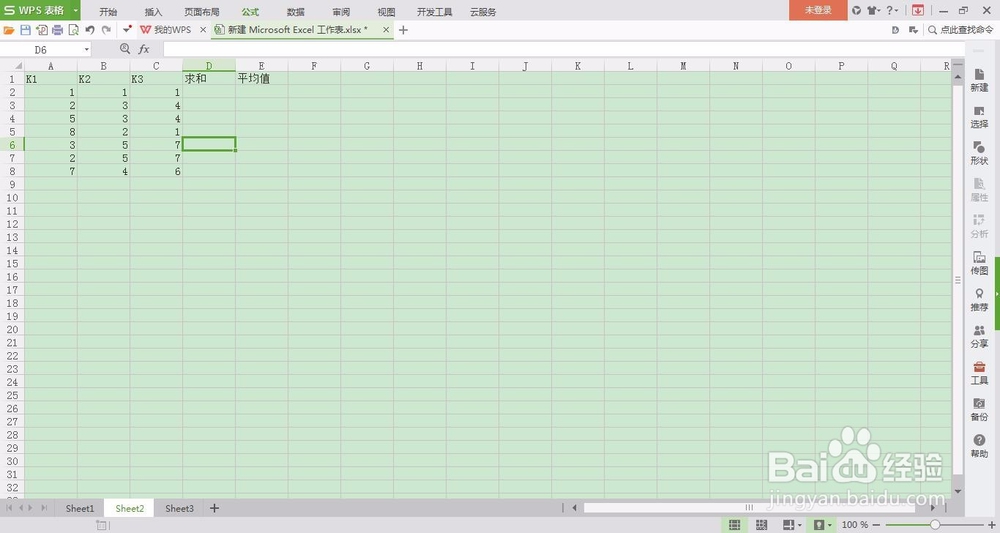This screenshot has width=1000, height=533.
Task: Click horizontal scrollbar left arrow
Action: (x=574, y=507)
